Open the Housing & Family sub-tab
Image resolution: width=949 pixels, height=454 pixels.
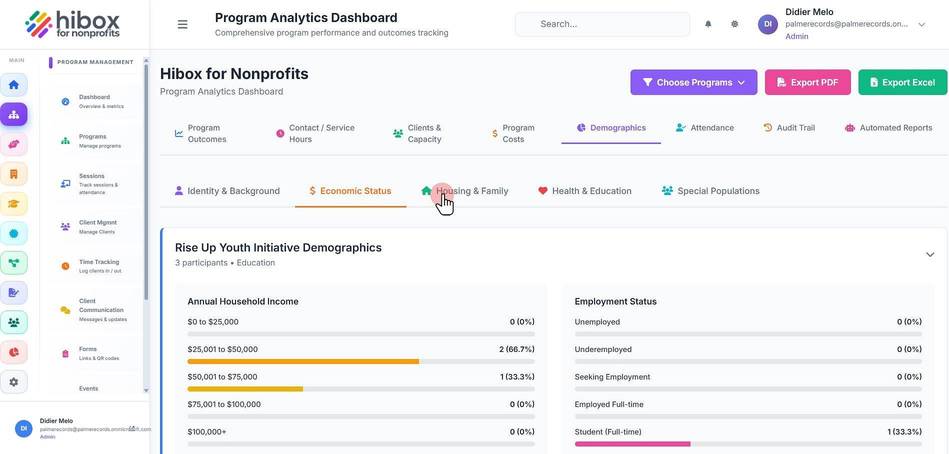tap(465, 191)
